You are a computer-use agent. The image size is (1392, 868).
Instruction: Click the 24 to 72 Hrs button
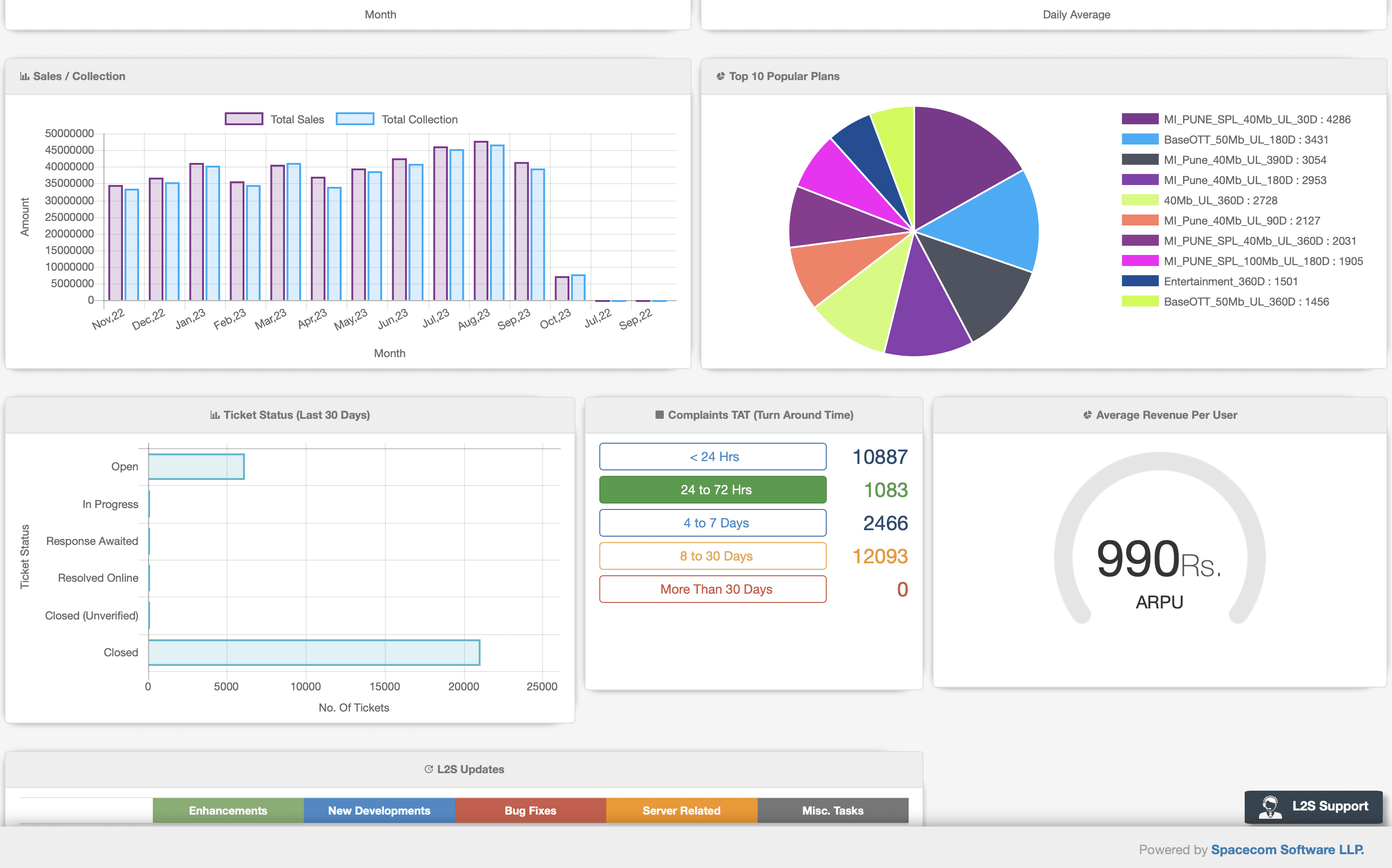pyautogui.click(x=713, y=490)
